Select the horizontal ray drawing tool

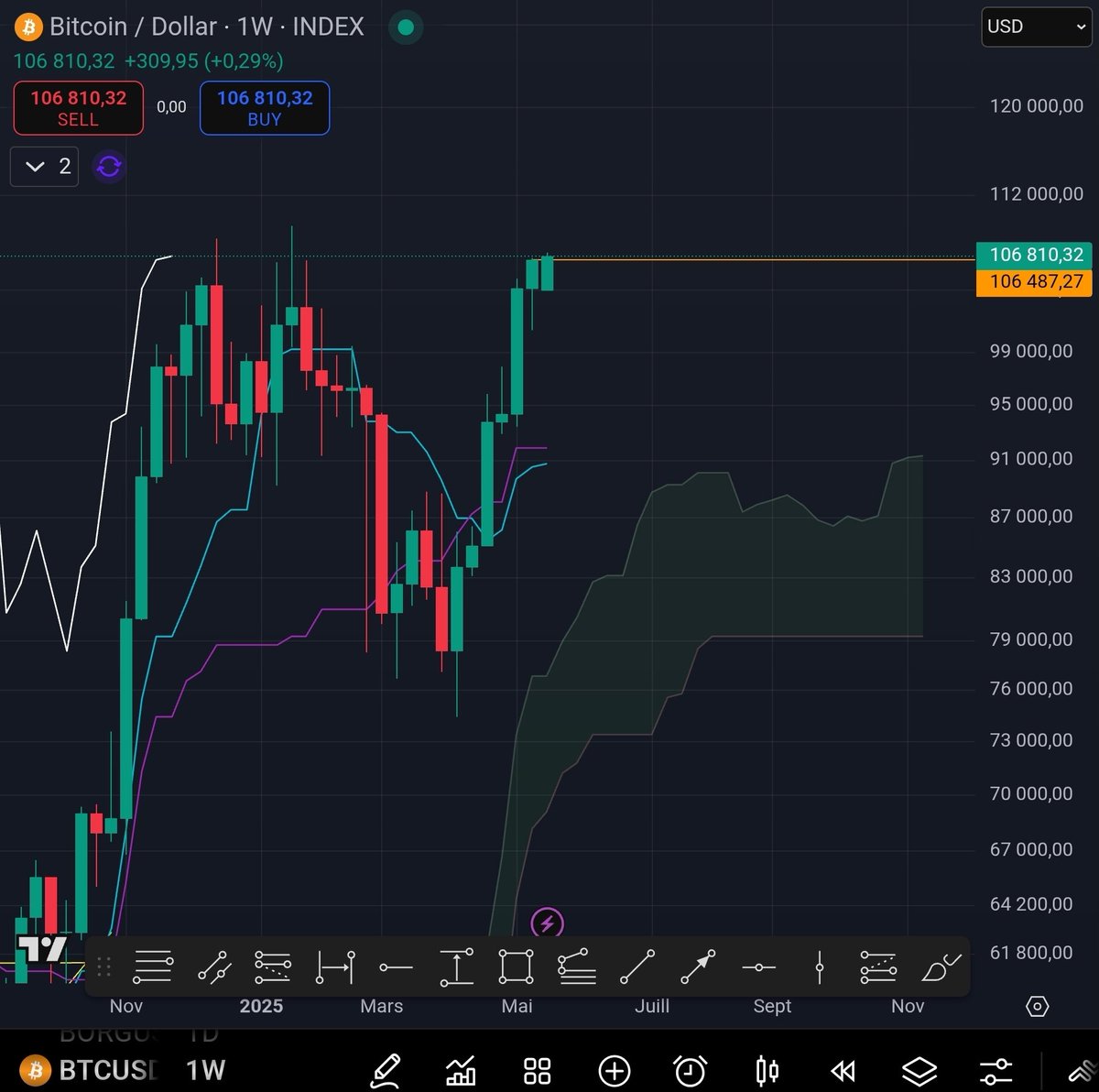(396, 966)
